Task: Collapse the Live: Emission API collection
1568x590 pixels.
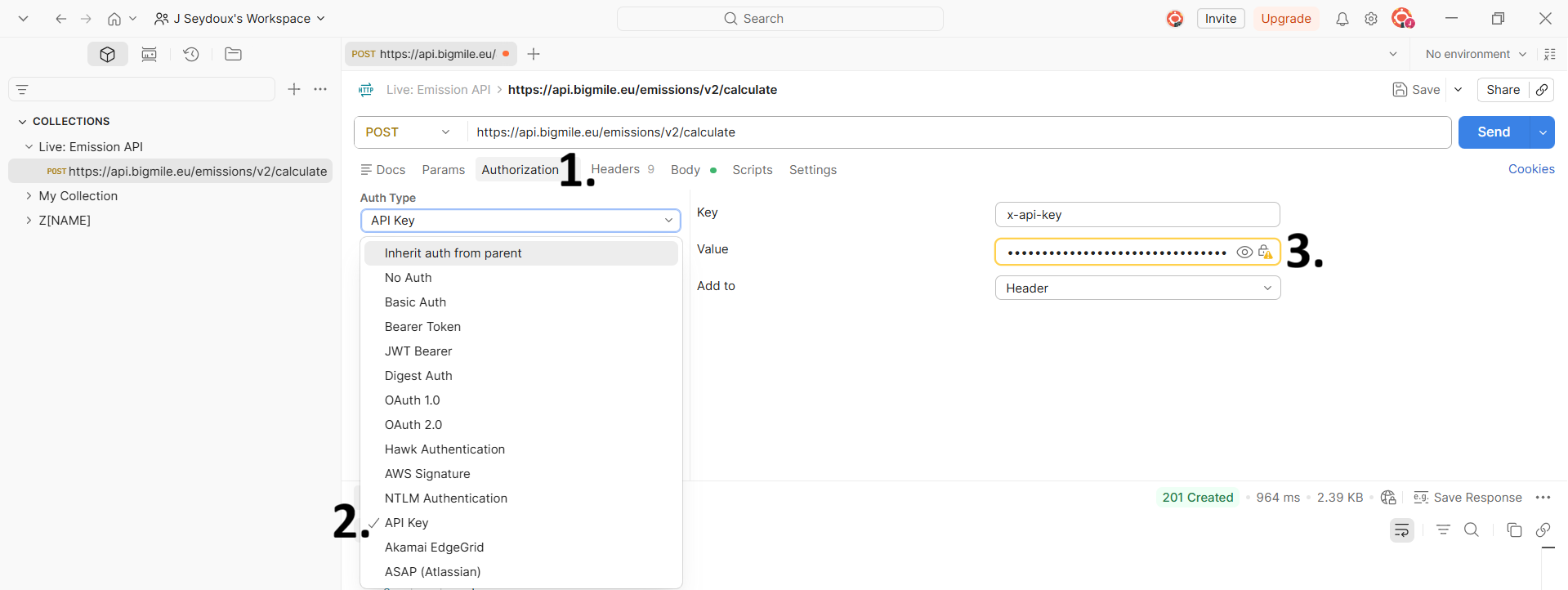Action: (29, 147)
